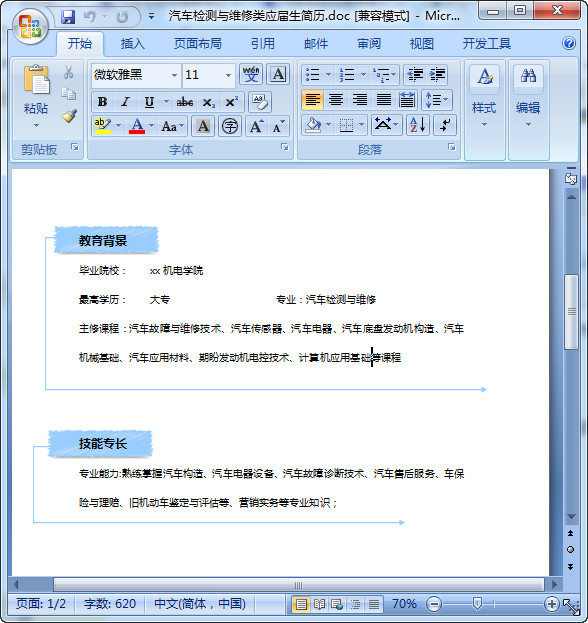The height and width of the screenshot is (623, 588).
Task: Undo the last action
Action: 90,16
